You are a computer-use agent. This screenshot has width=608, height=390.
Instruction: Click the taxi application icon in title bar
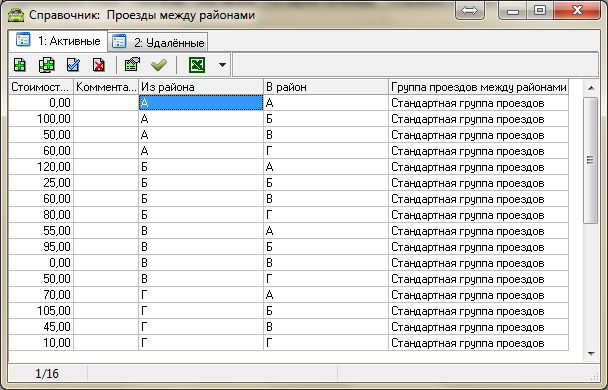pos(16,15)
